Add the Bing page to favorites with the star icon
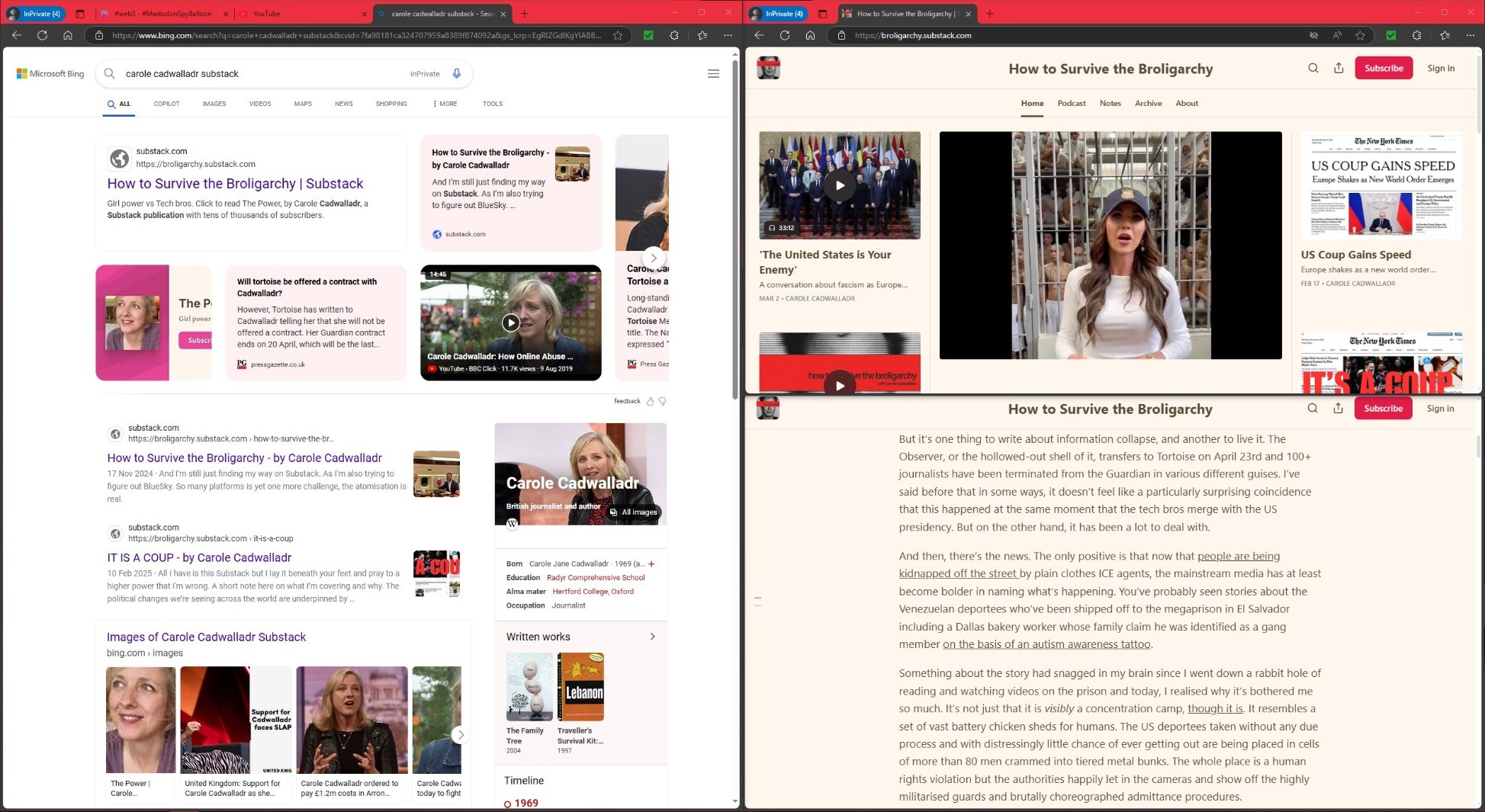 [618, 35]
